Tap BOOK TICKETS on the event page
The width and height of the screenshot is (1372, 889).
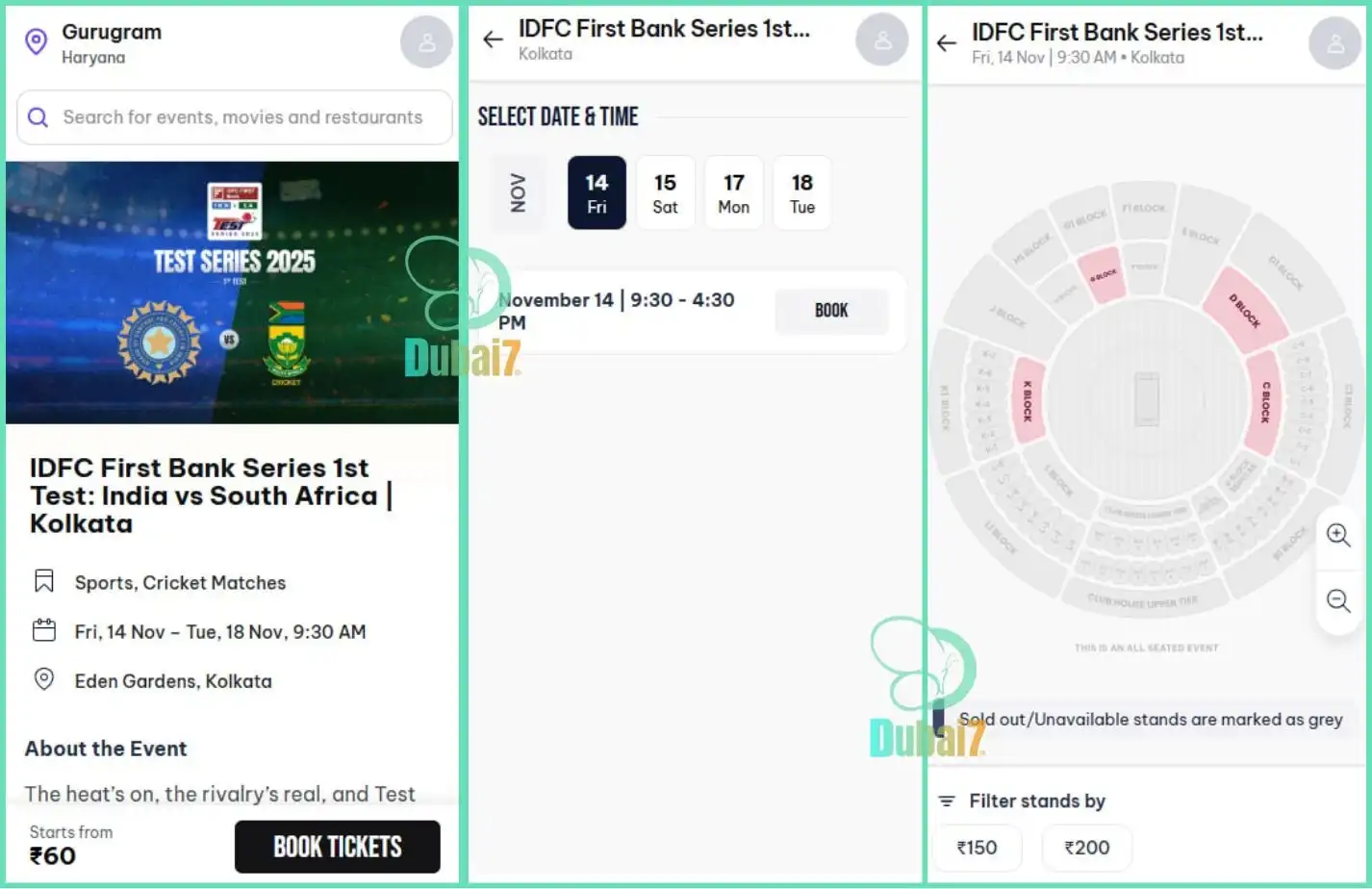tap(337, 847)
